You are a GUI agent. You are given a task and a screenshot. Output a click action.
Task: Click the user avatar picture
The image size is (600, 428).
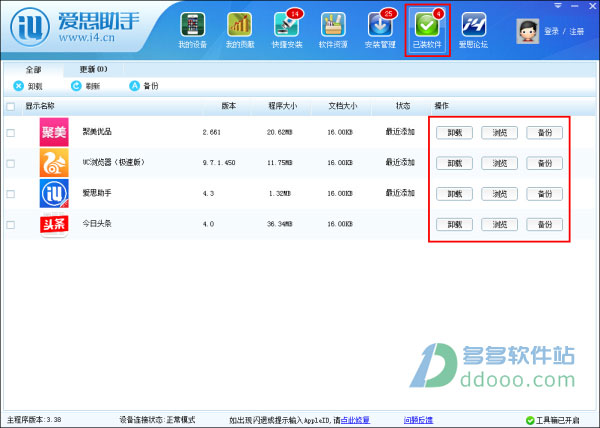click(x=527, y=31)
